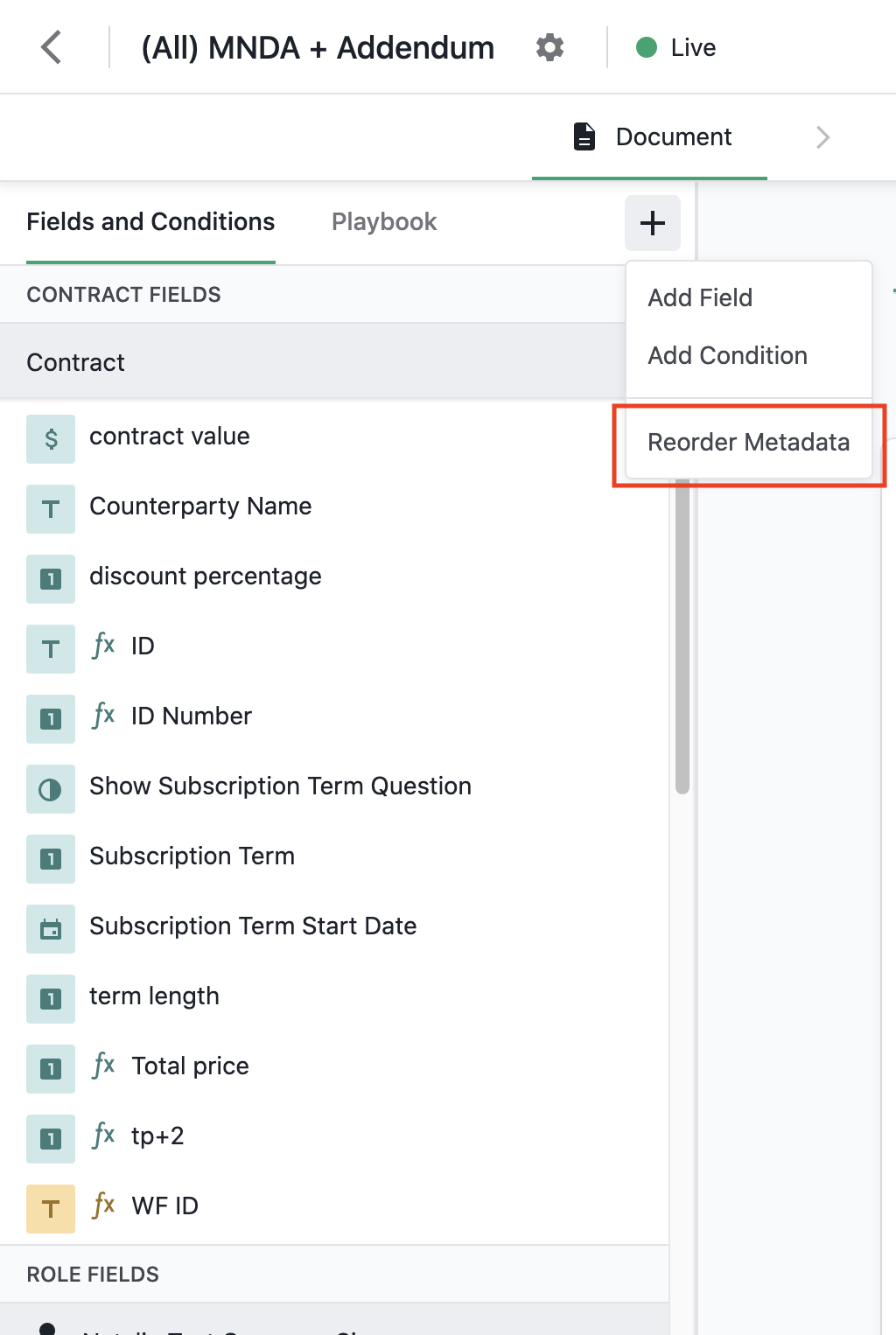Switch to the Playbook tab
This screenshot has height=1335, width=896.
coord(384,222)
